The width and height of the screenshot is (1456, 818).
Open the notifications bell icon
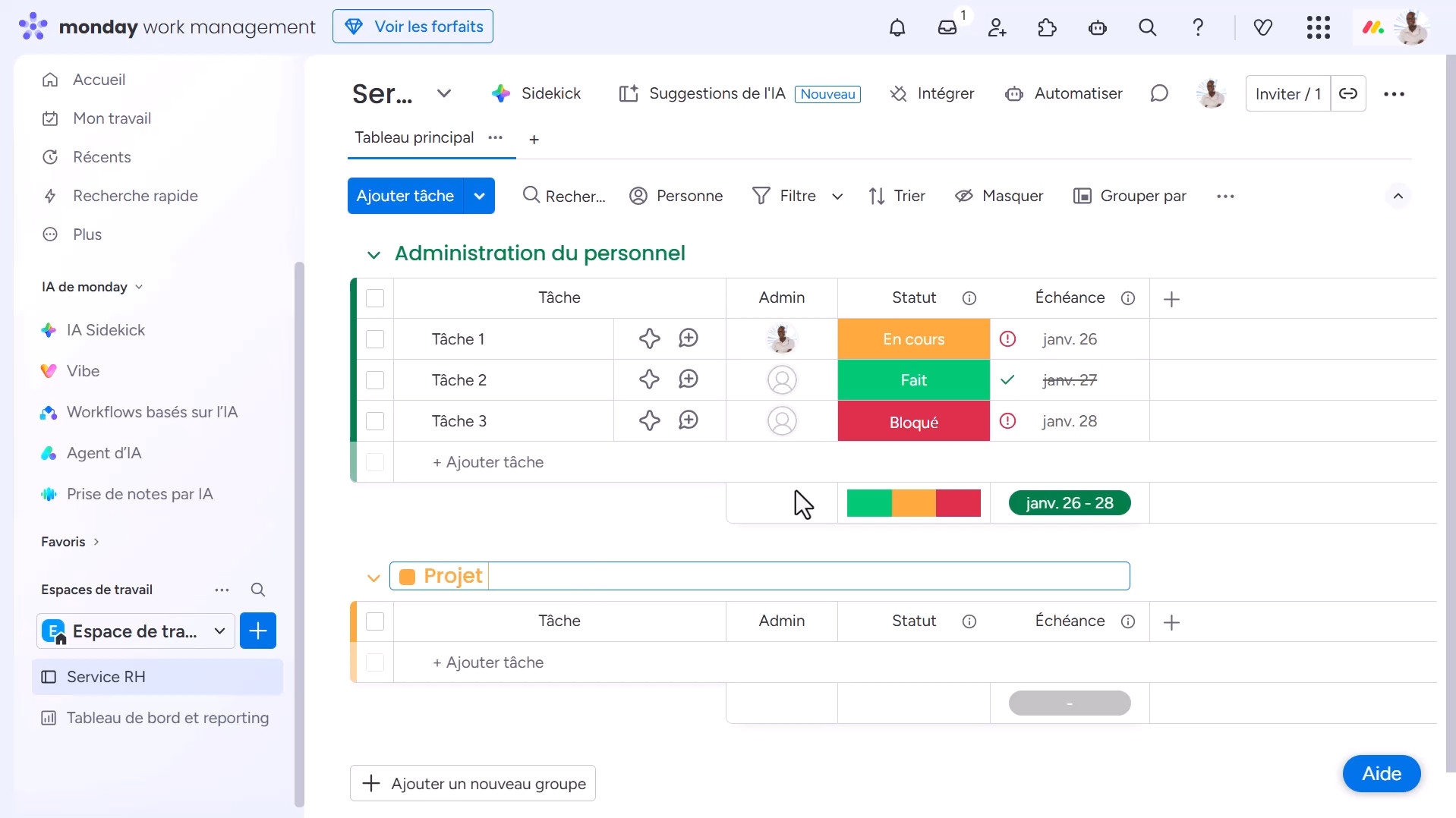pos(897,28)
